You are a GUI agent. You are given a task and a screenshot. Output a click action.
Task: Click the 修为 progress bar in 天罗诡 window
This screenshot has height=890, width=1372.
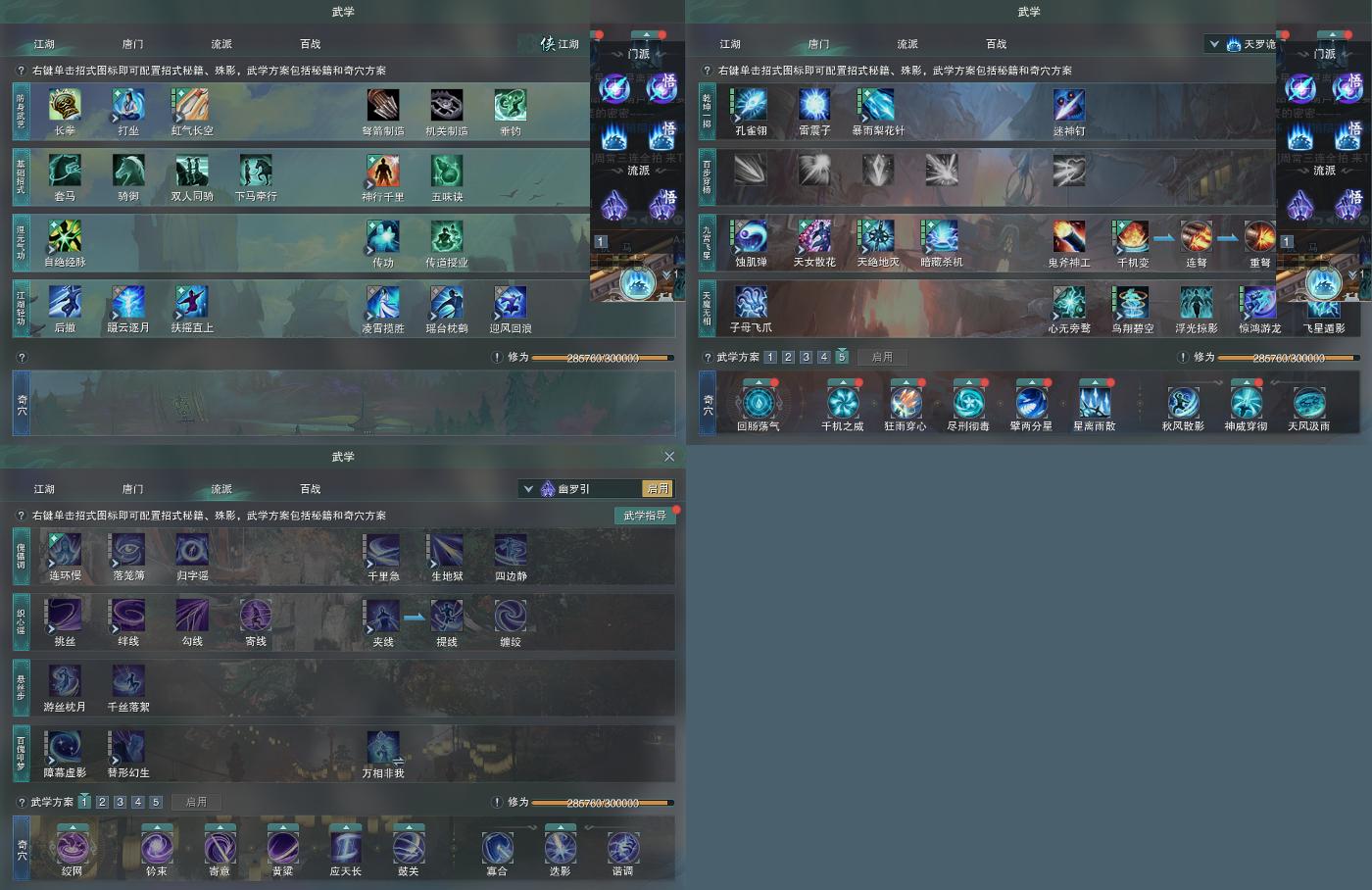tap(1289, 358)
